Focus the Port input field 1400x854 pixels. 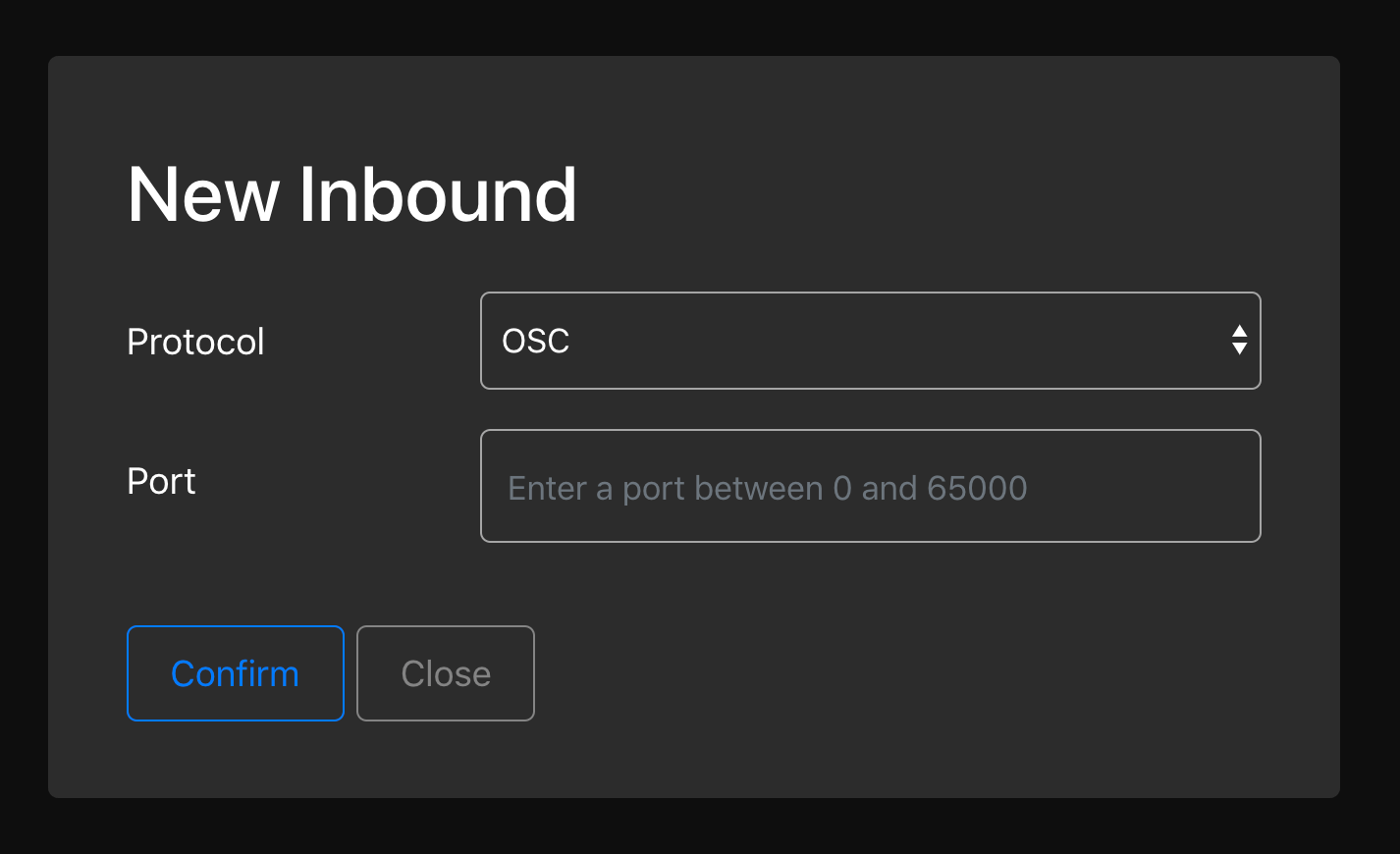click(870, 486)
